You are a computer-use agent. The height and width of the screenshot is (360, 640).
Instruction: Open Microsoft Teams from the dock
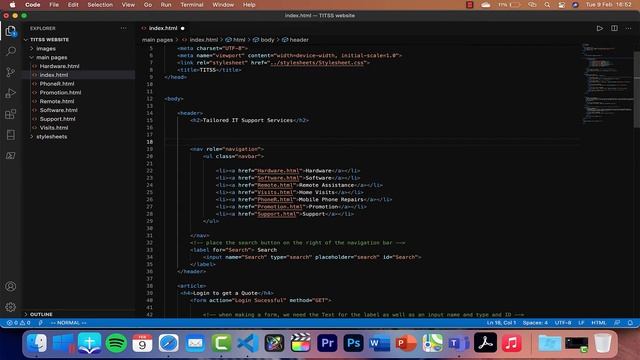pos(459,343)
